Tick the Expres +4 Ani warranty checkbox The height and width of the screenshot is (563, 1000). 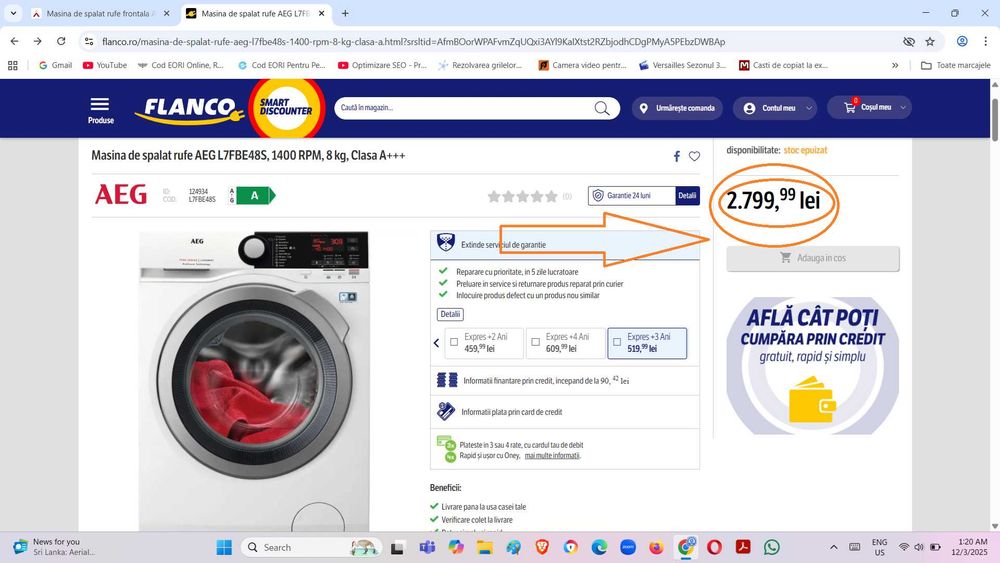(x=536, y=342)
